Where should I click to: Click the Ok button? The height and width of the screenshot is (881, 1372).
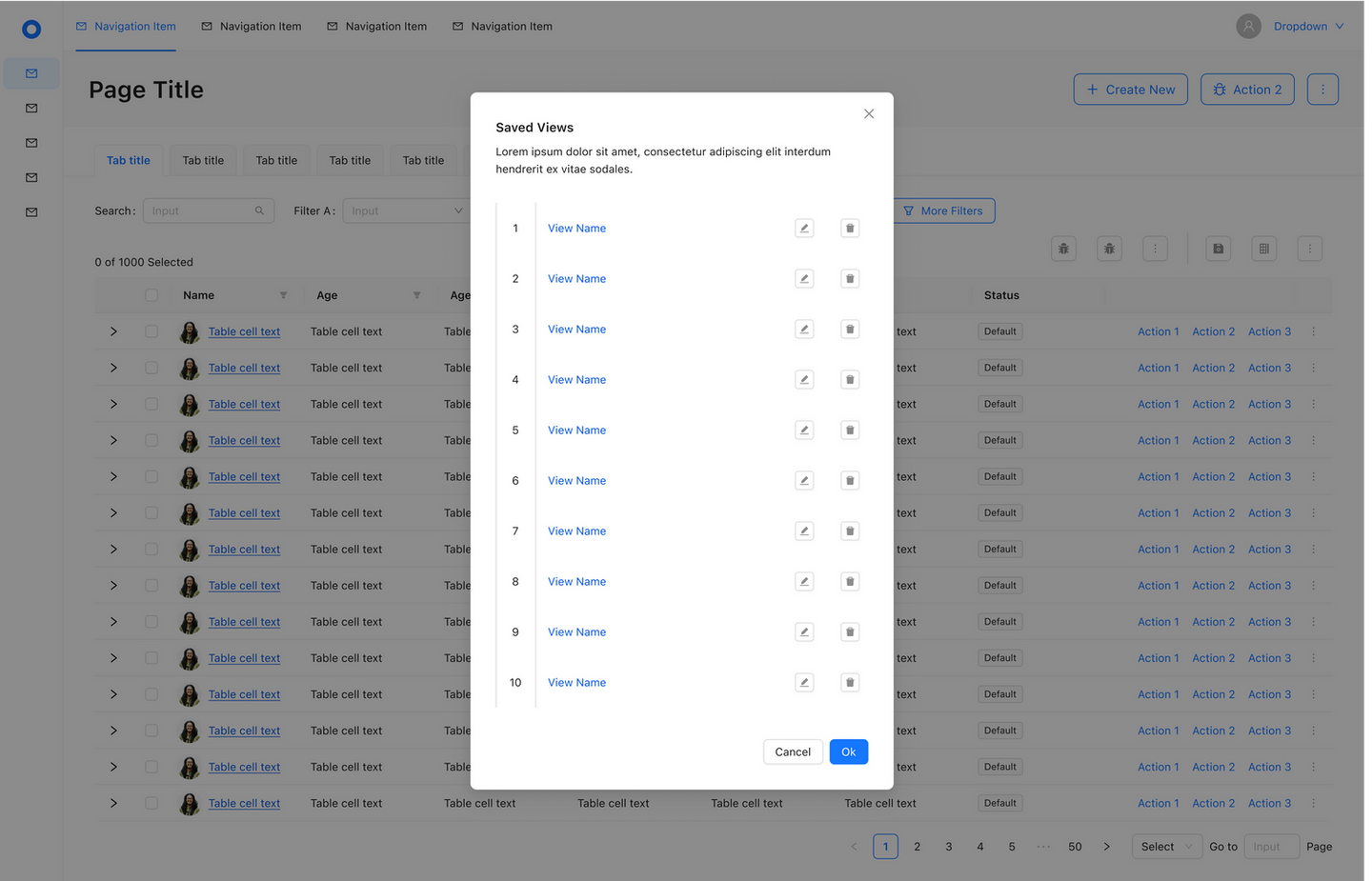point(848,752)
